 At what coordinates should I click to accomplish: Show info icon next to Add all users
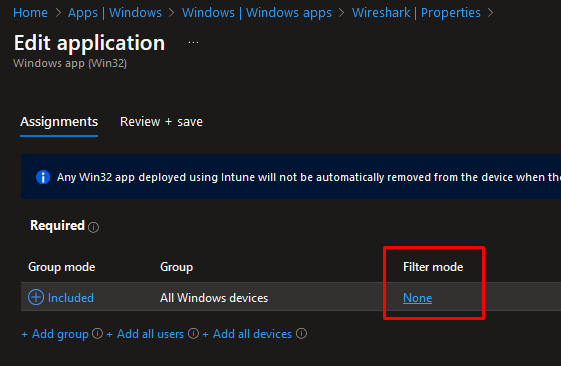point(193,333)
